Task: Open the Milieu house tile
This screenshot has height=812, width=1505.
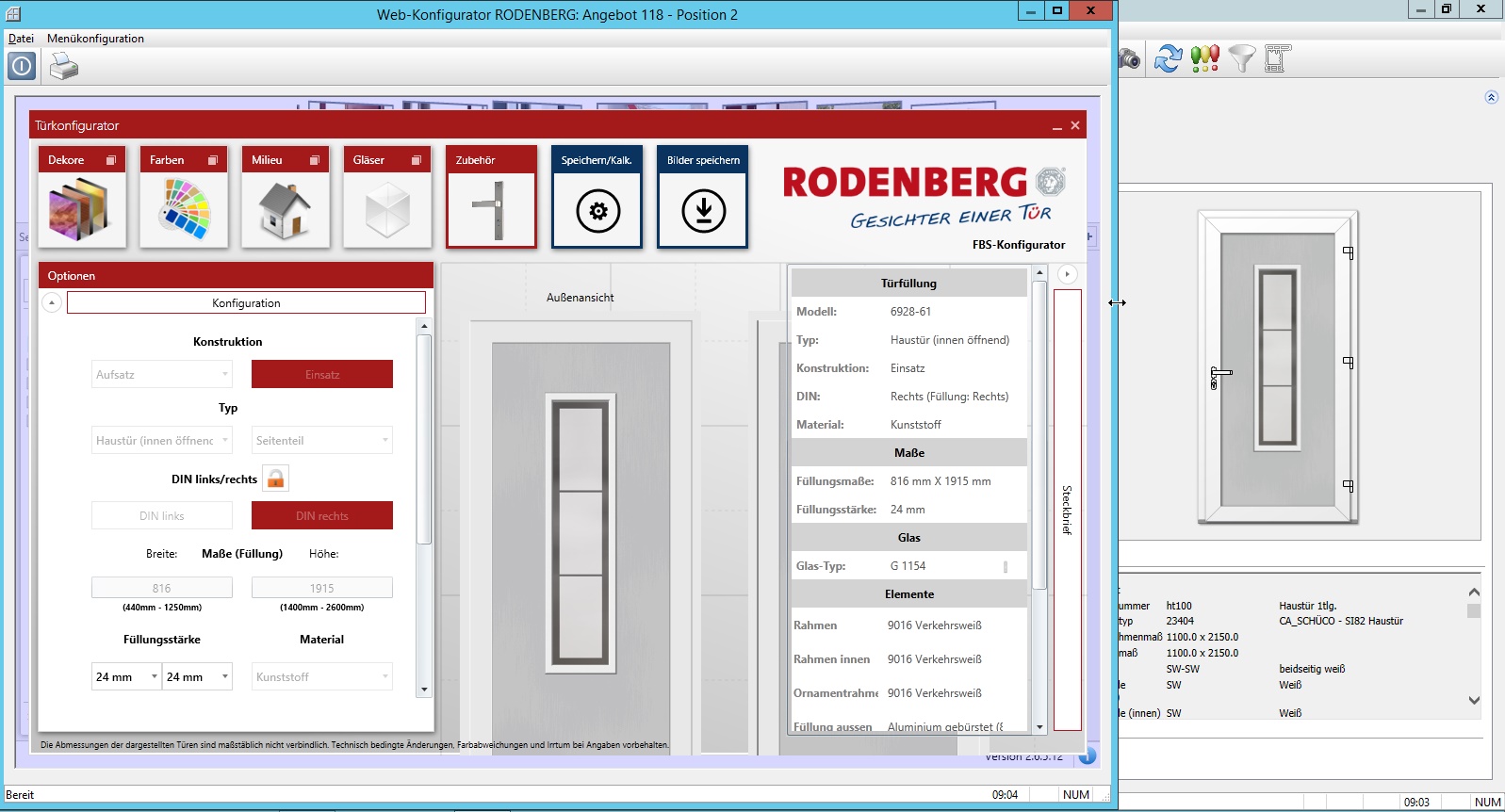Action: point(286,197)
